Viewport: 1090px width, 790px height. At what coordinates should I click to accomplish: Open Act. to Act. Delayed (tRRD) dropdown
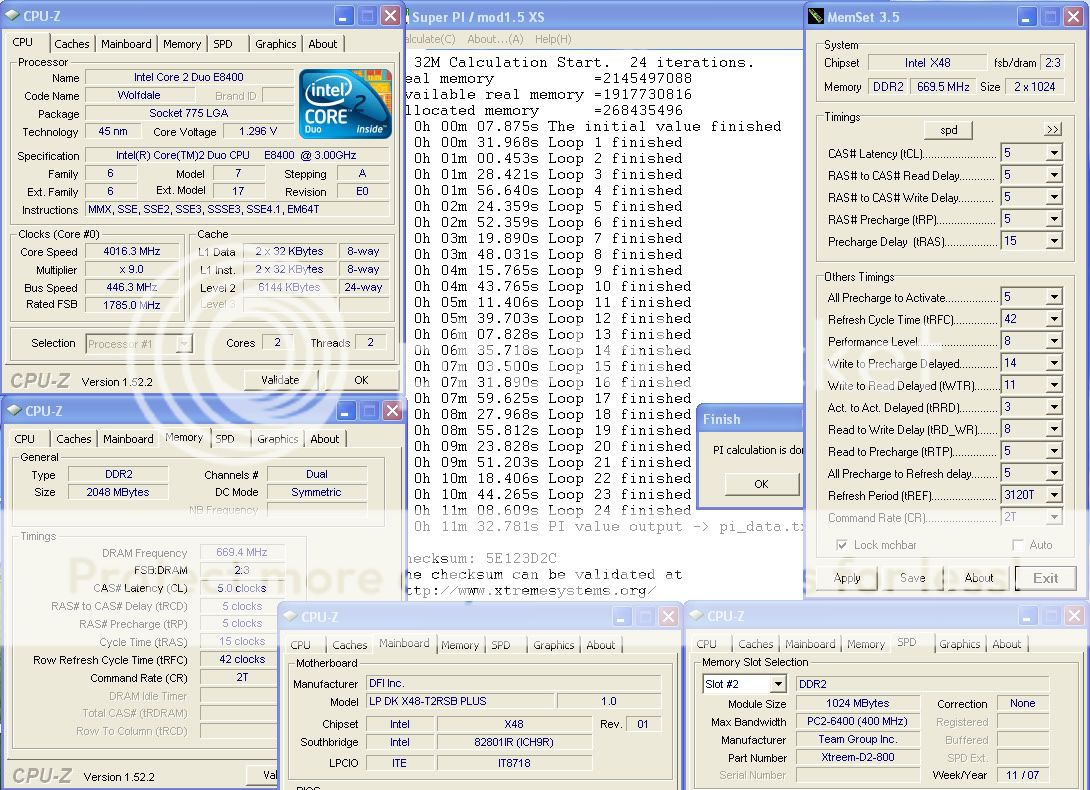[x=1054, y=407]
